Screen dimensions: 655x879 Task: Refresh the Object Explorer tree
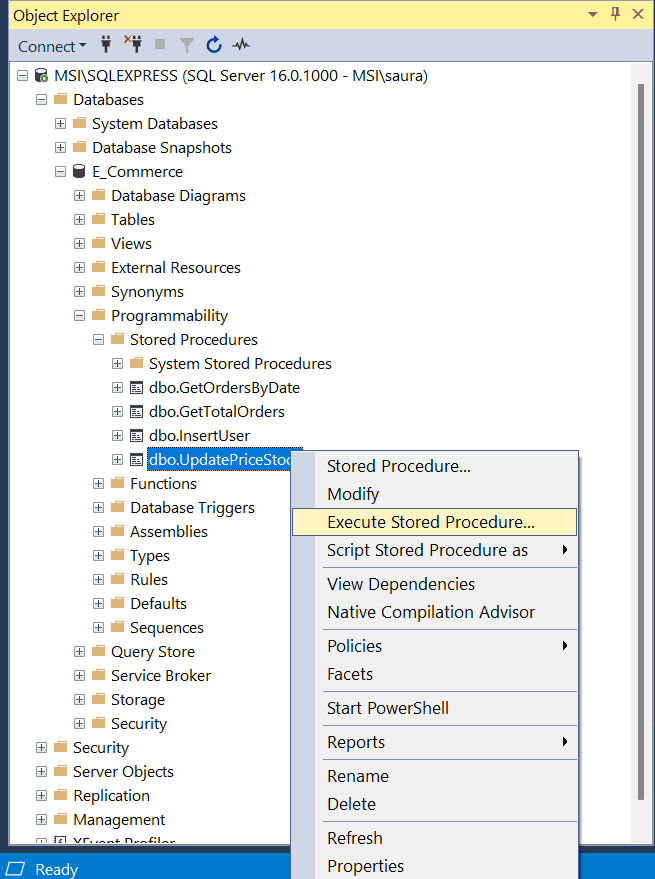(x=214, y=46)
